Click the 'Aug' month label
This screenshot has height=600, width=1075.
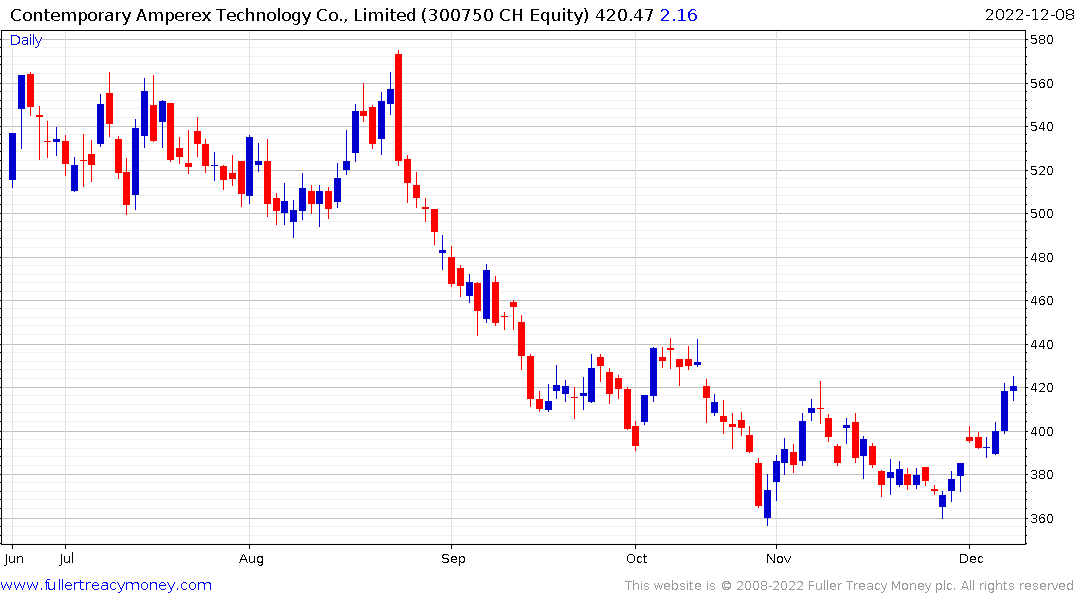click(x=251, y=559)
